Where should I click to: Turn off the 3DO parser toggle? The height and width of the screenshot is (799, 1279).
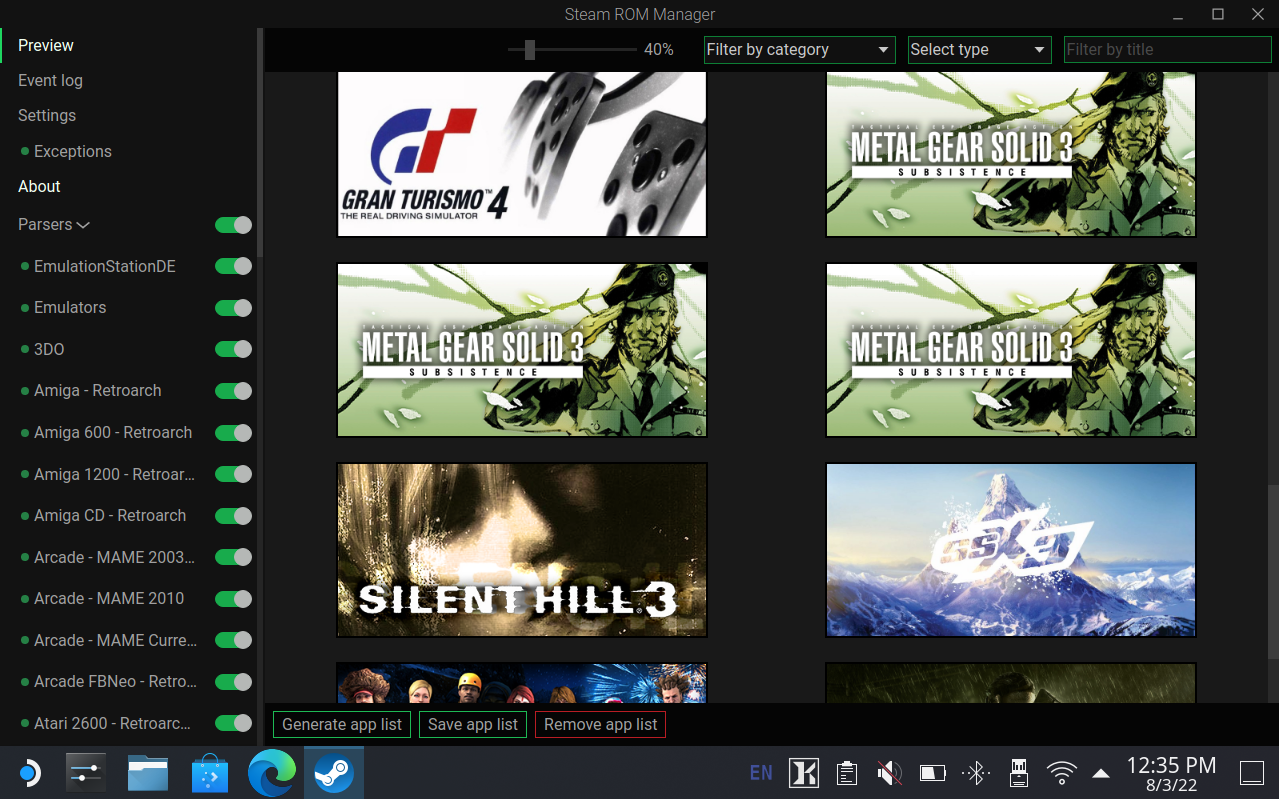coord(233,349)
